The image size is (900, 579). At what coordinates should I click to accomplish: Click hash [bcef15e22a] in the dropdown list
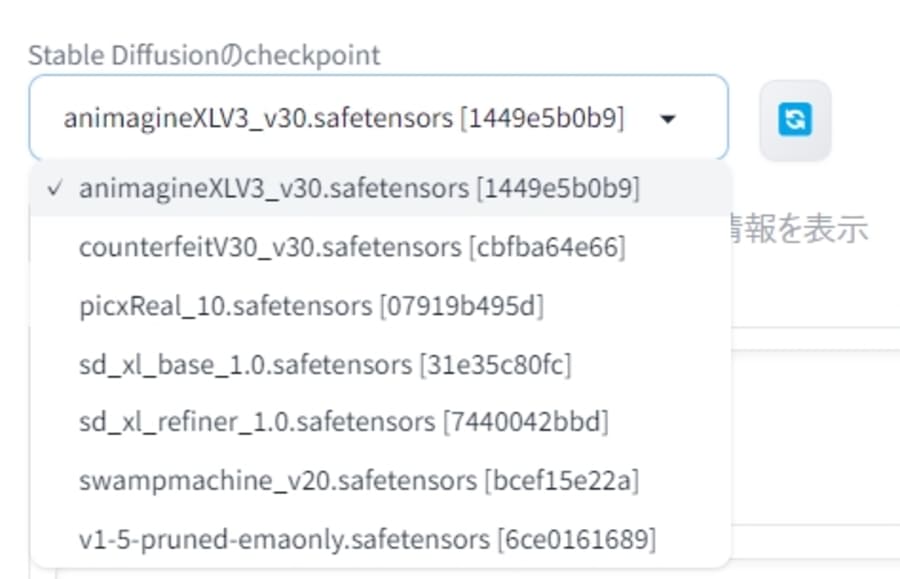click(x=562, y=481)
